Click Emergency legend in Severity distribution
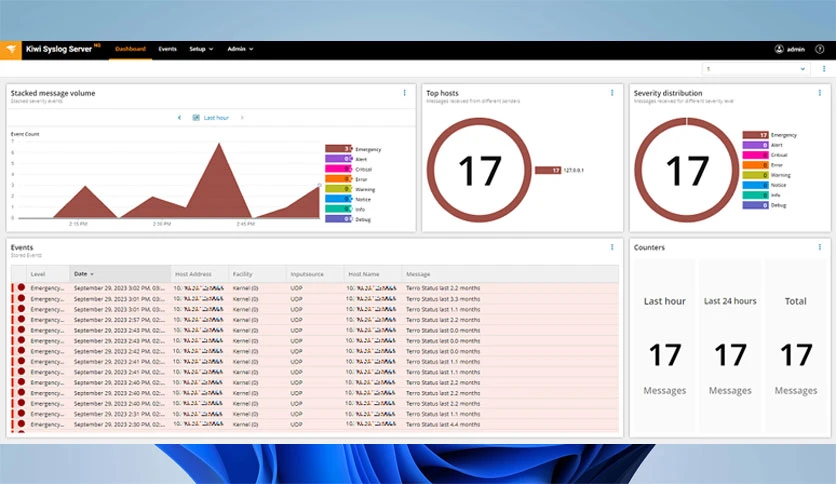Image resolution: width=836 pixels, height=484 pixels. (x=769, y=135)
